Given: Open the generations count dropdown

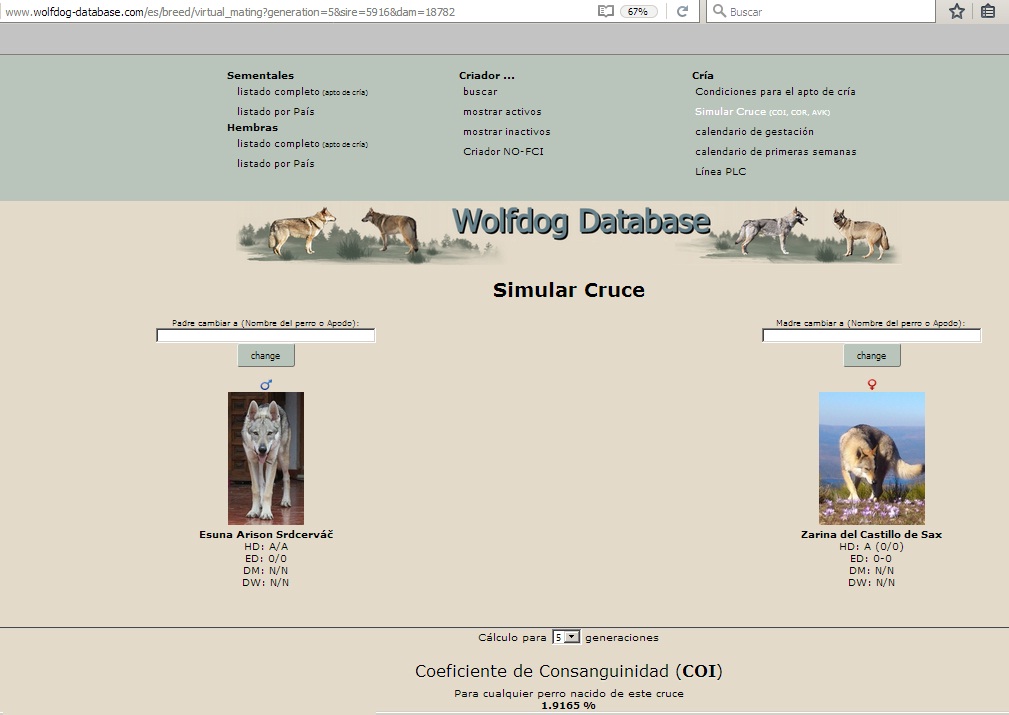Looking at the screenshot, I should [566, 637].
